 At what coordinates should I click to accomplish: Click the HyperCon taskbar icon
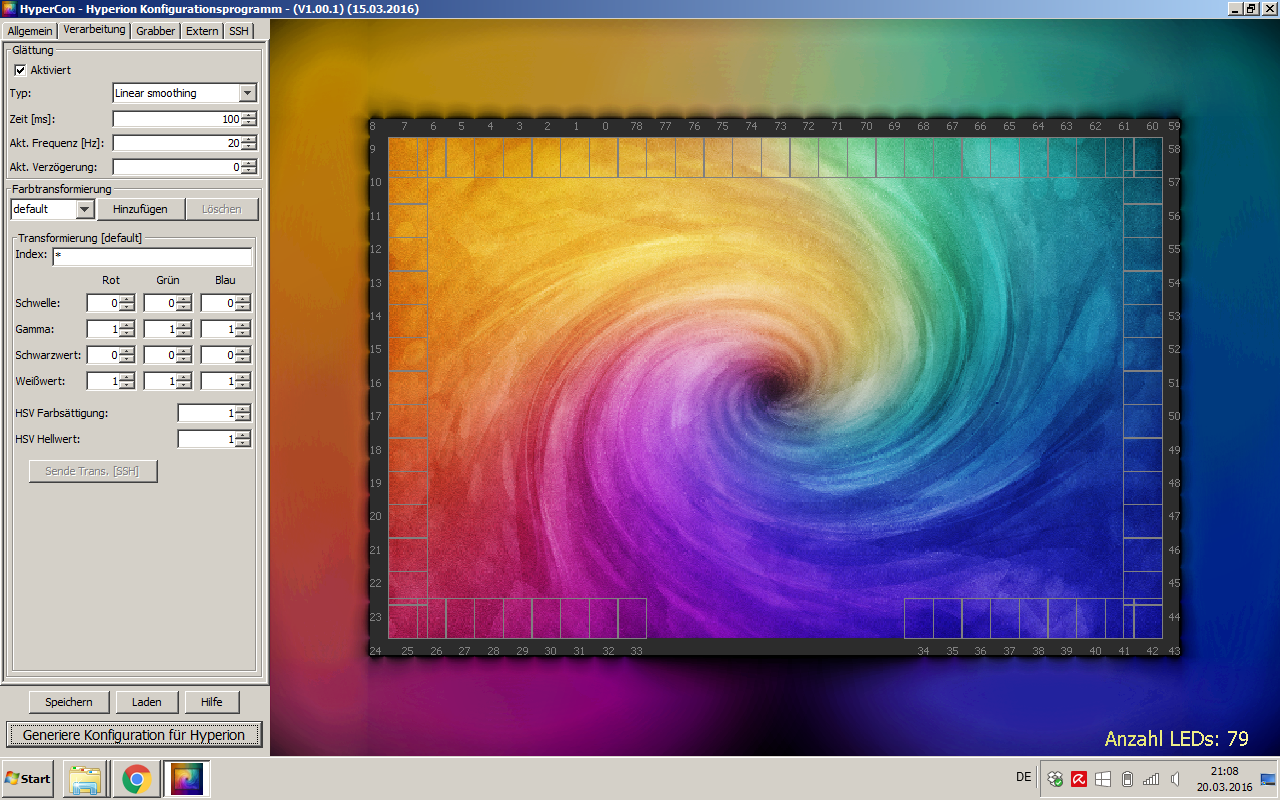click(186, 779)
